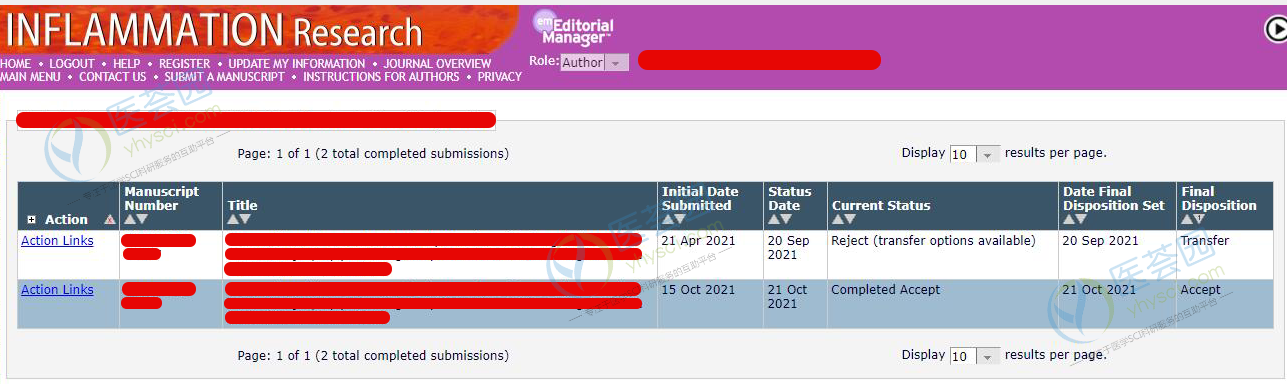1287x384 pixels.
Task: Open the Role Author dropdown
Action: click(x=594, y=62)
